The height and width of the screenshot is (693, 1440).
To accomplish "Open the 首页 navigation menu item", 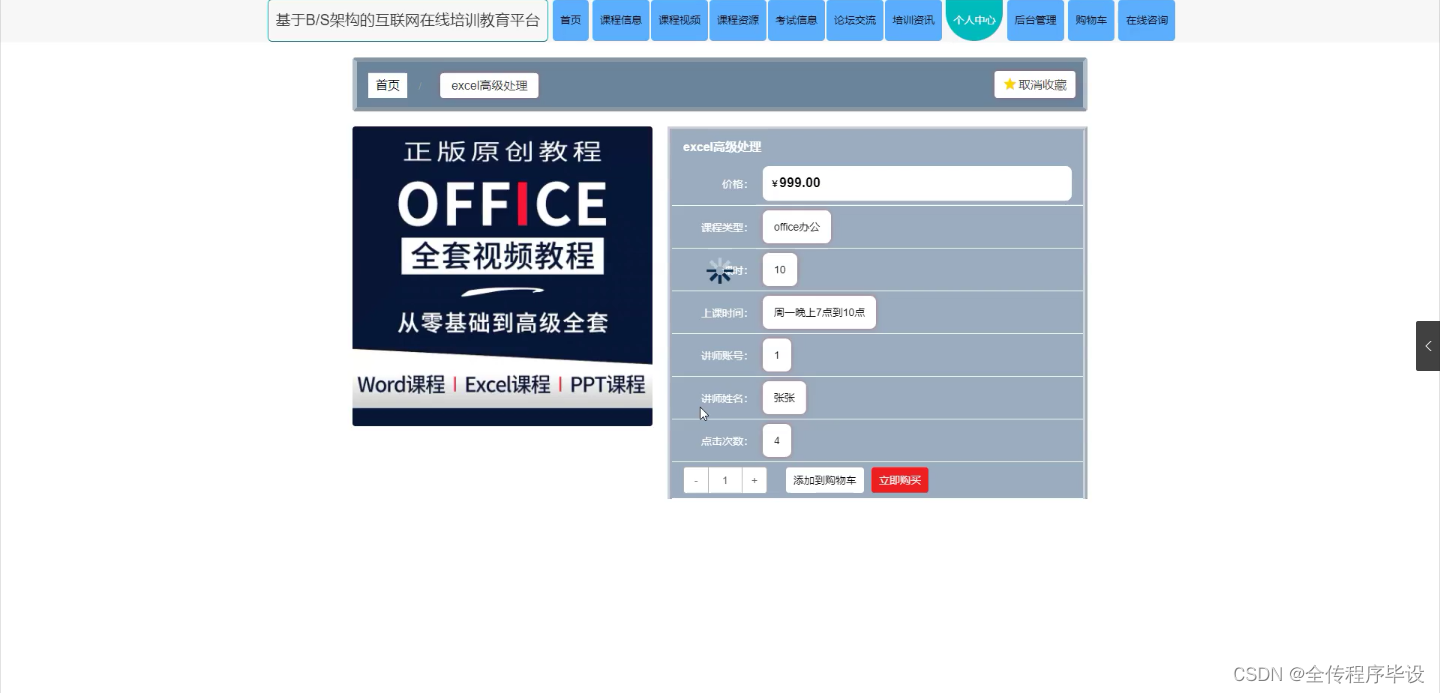I will (571, 20).
